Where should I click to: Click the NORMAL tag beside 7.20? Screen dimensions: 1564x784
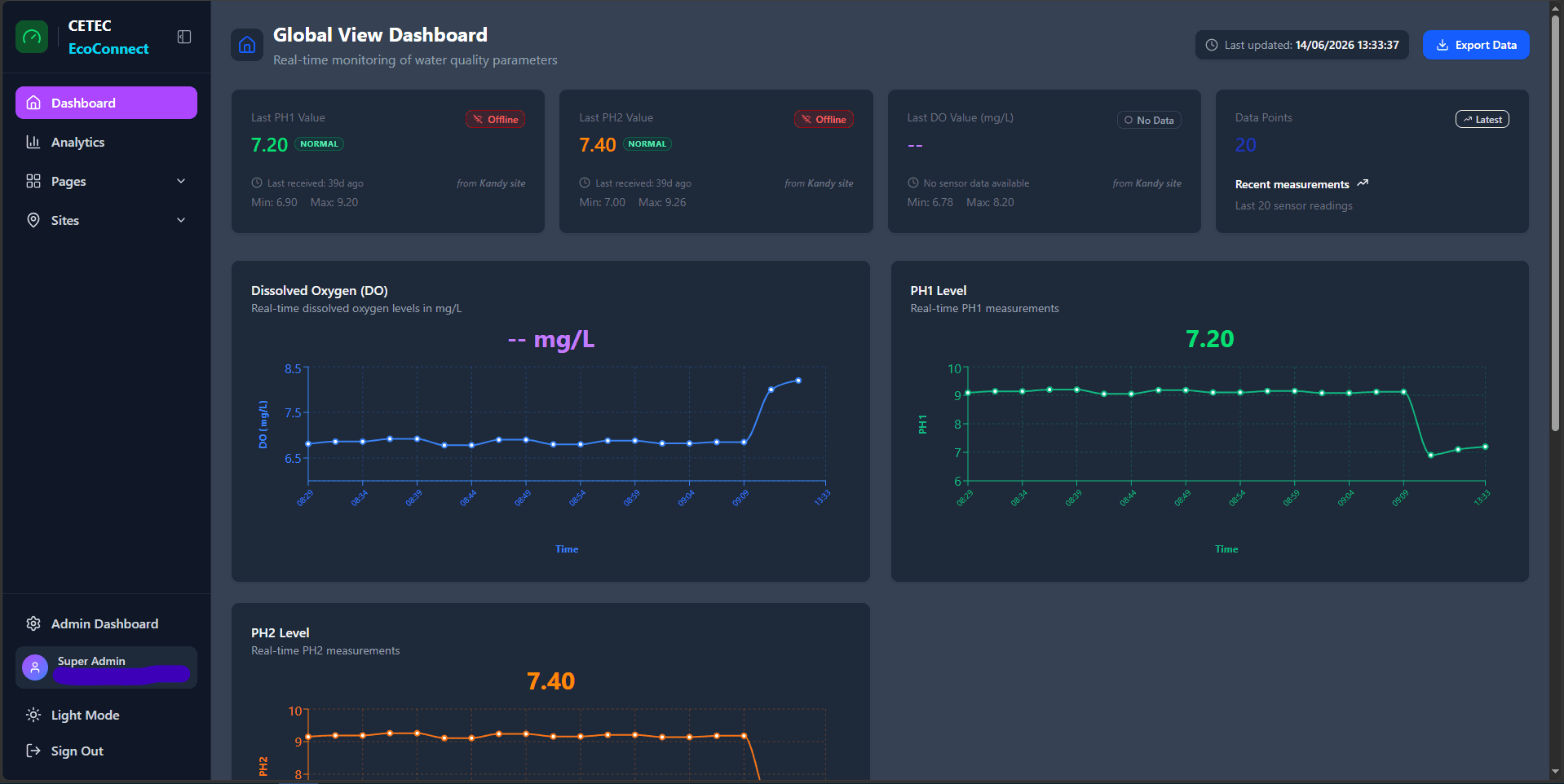[319, 143]
